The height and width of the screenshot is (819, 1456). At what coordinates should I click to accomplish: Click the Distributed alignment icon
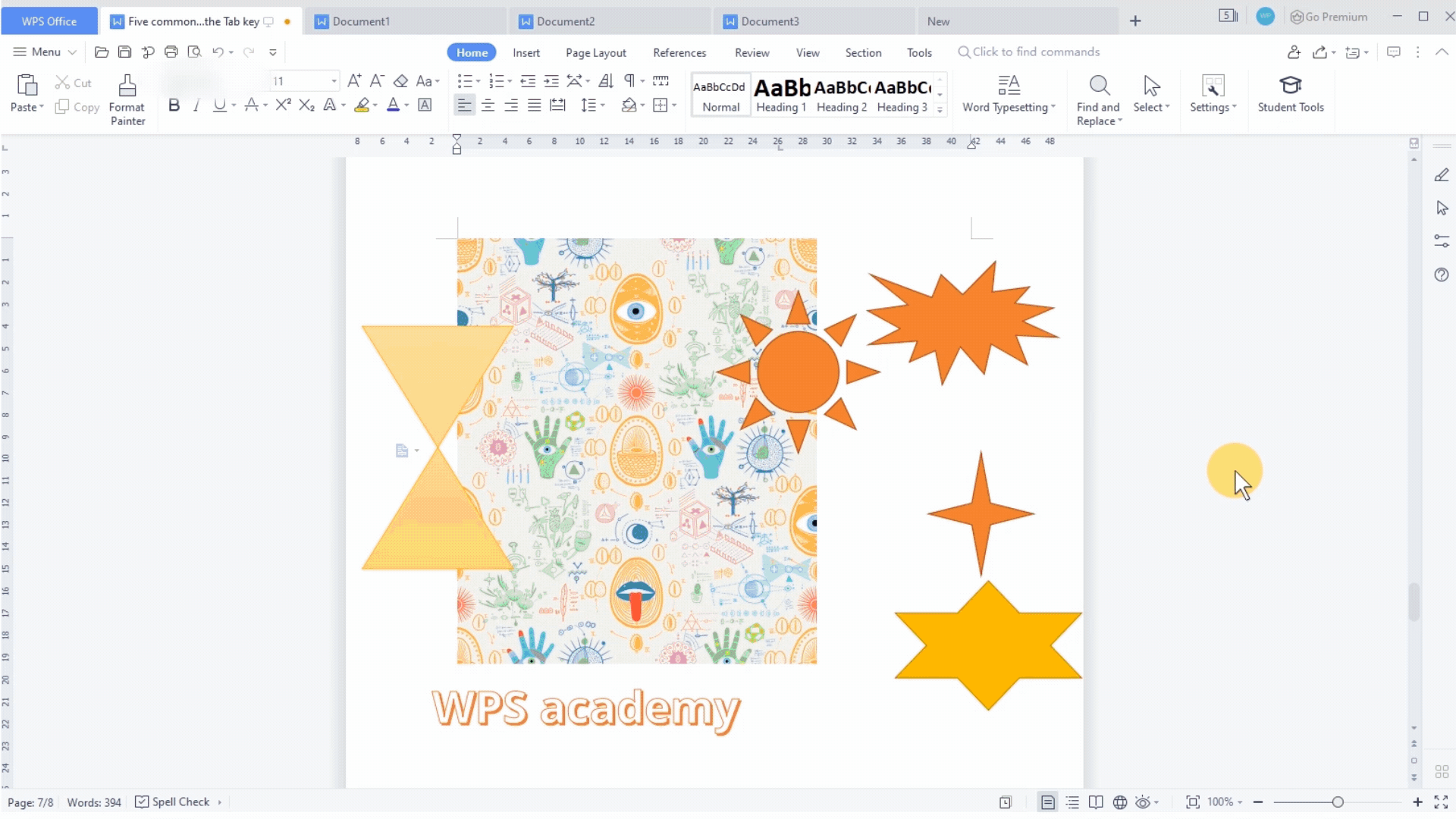(558, 105)
